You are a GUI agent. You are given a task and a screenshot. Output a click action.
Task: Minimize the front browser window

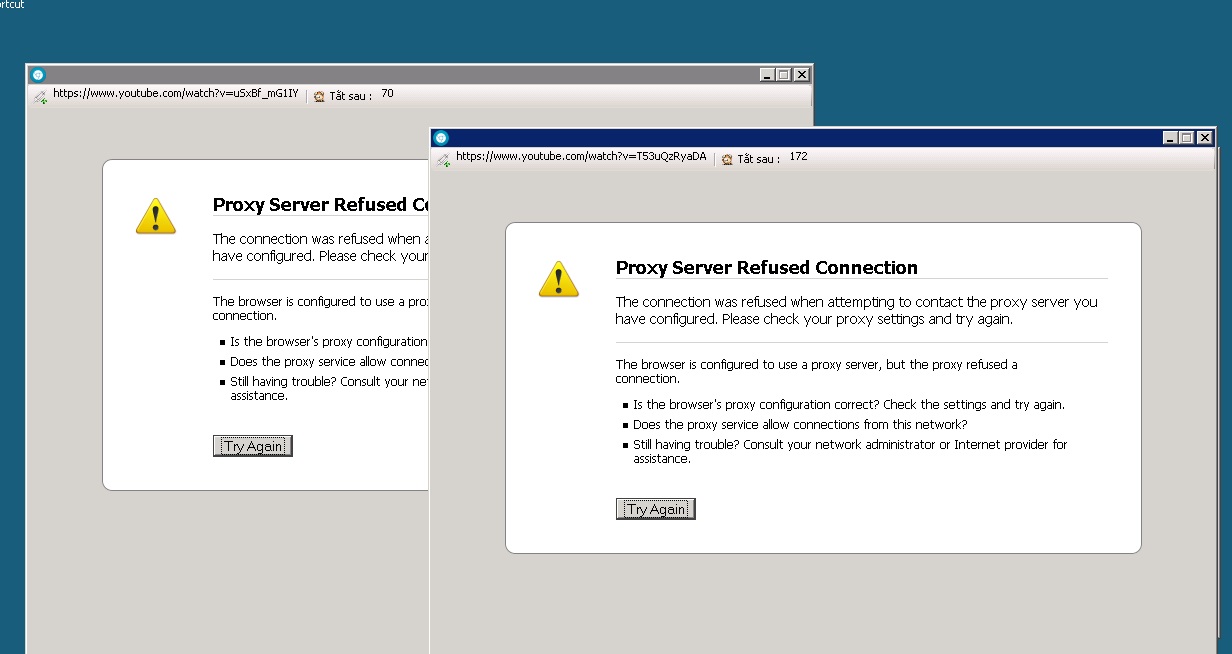click(x=1172, y=138)
